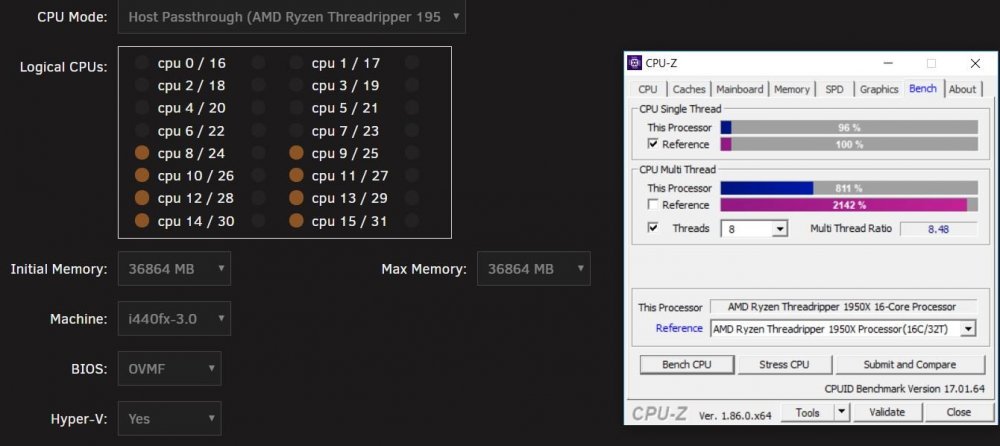This screenshot has height=446, width=1000.
Task: Open the Hyper-V dropdown
Action: point(170,419)
